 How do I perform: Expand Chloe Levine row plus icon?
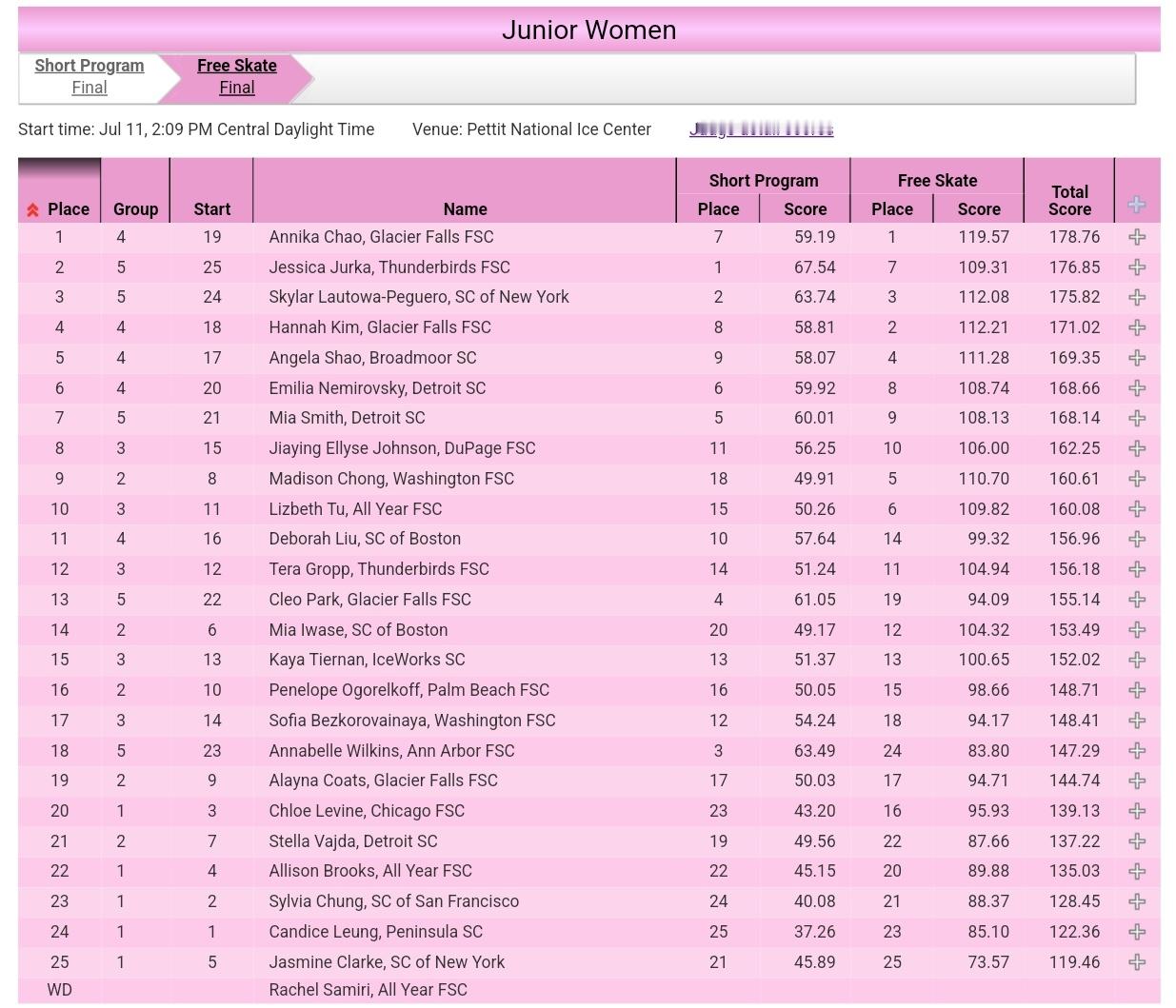(1137, 811)
